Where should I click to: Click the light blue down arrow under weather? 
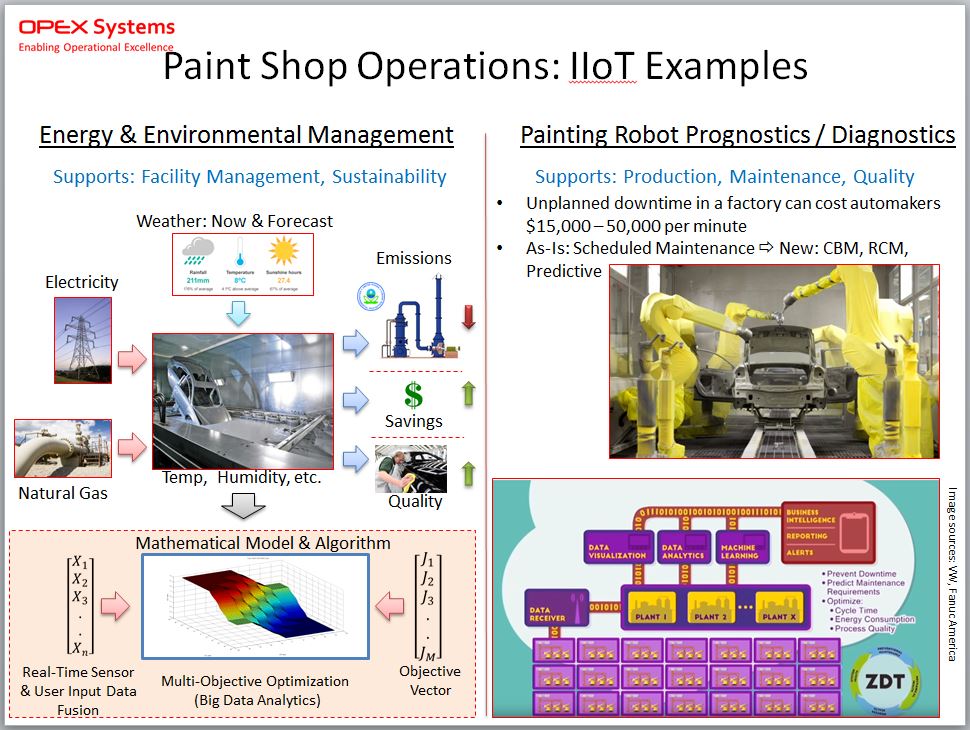pos(238,314)
